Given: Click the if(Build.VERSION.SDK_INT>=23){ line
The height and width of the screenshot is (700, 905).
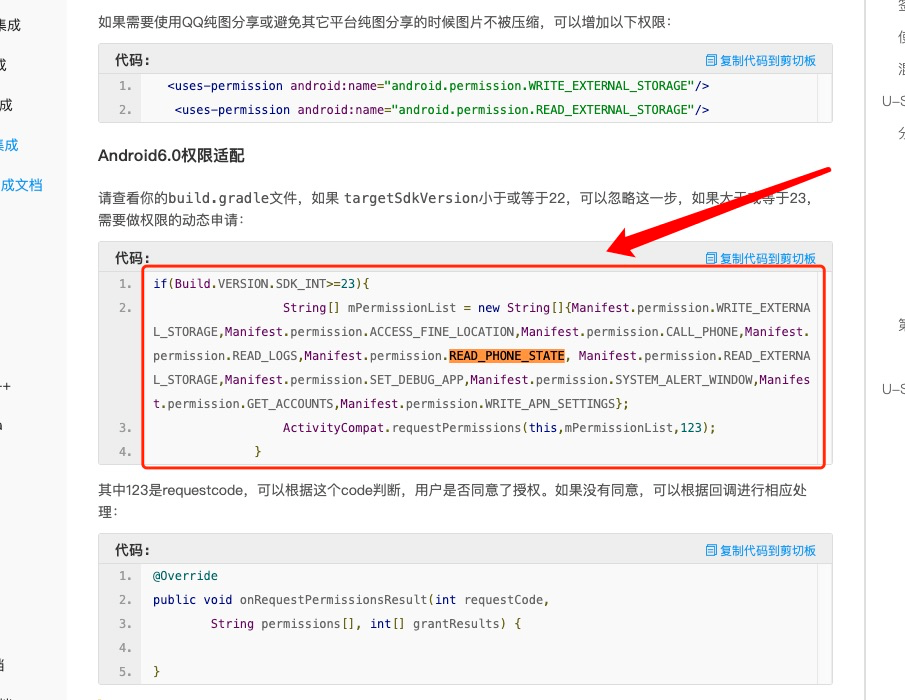Looking at the screenshot, I should pyautogui.click(x=261, y=284).
